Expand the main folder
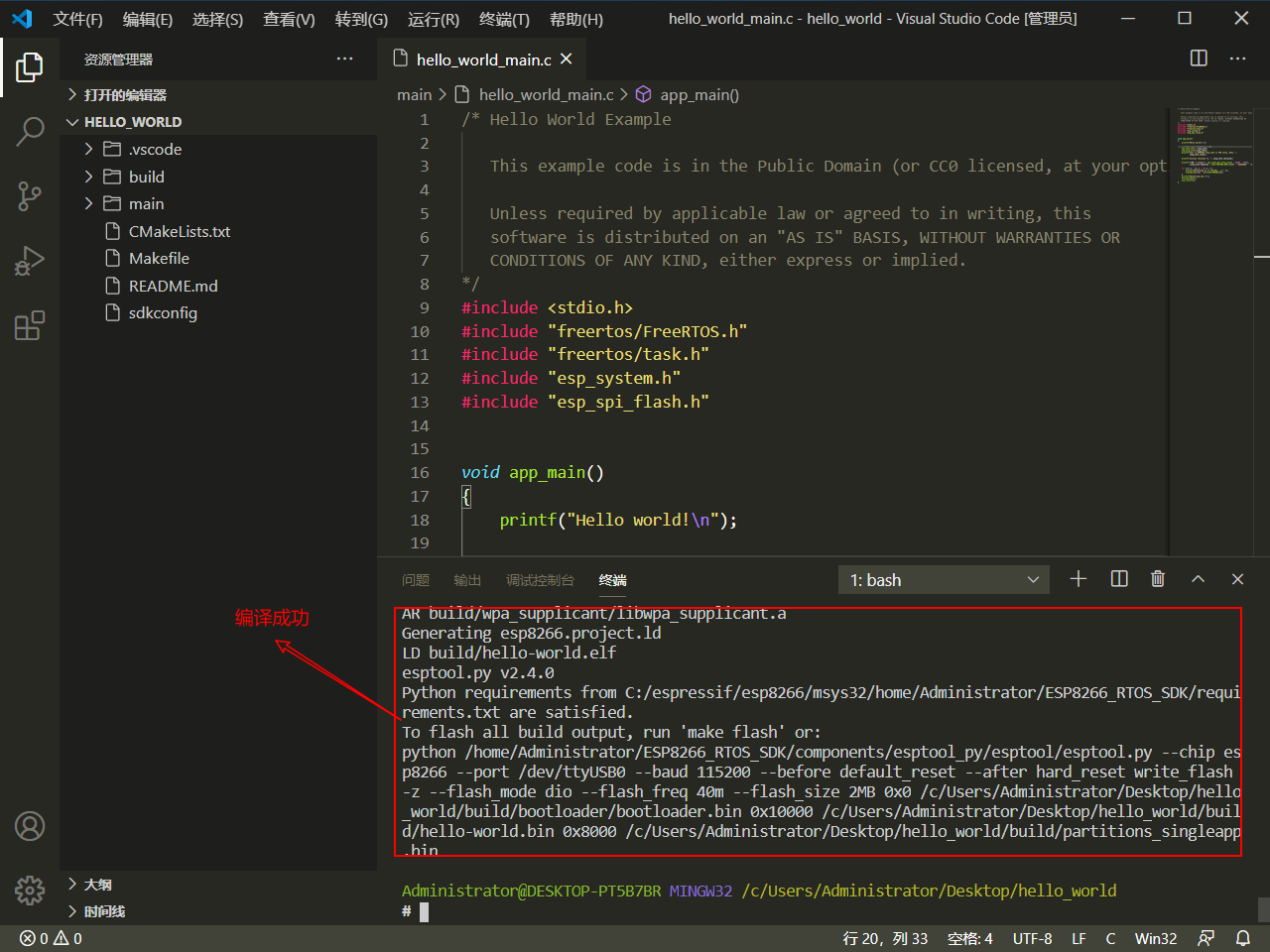This screenshot has height=952, width=1270. pyautogui.click(x=218, y=203)
